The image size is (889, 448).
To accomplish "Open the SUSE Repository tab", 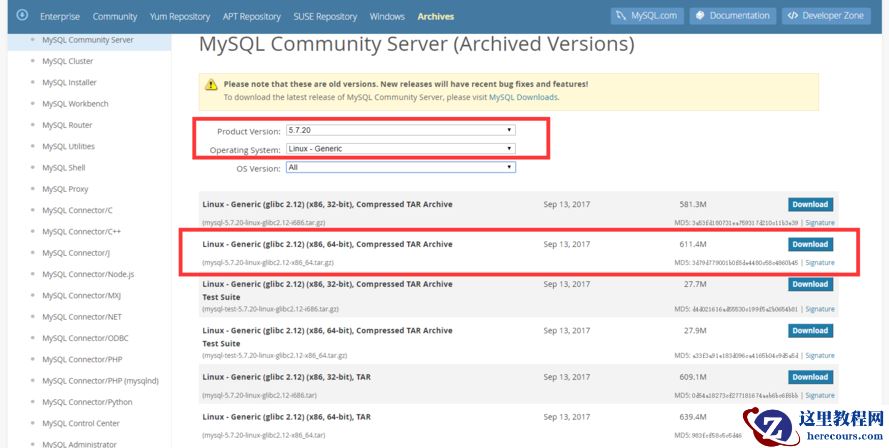I will click(x=325, y=16).
